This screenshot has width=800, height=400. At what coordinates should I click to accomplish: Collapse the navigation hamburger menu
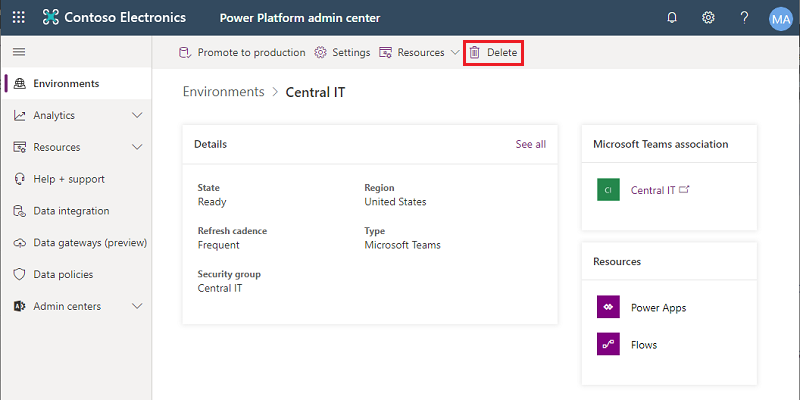point(19,52)
